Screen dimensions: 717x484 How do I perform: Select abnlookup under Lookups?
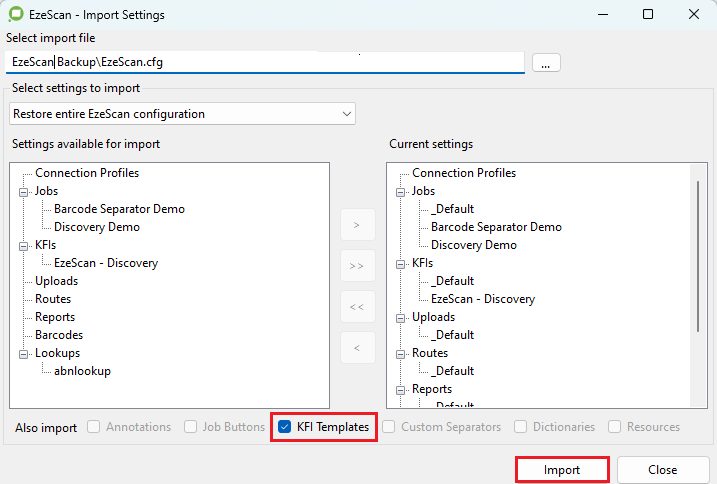point(82,371)
